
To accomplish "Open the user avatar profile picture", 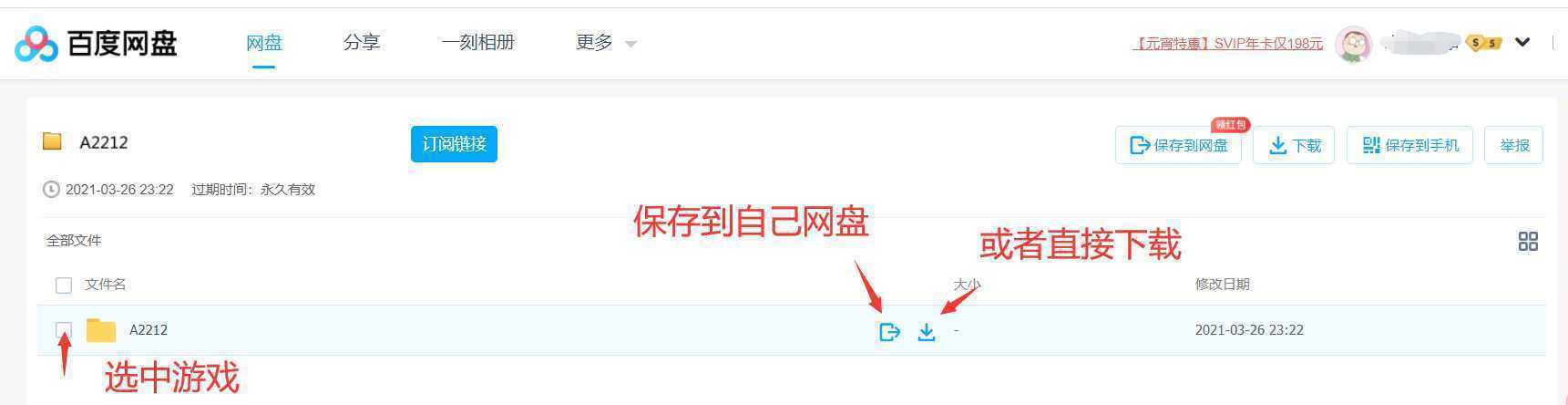I will click(1353, 43).
